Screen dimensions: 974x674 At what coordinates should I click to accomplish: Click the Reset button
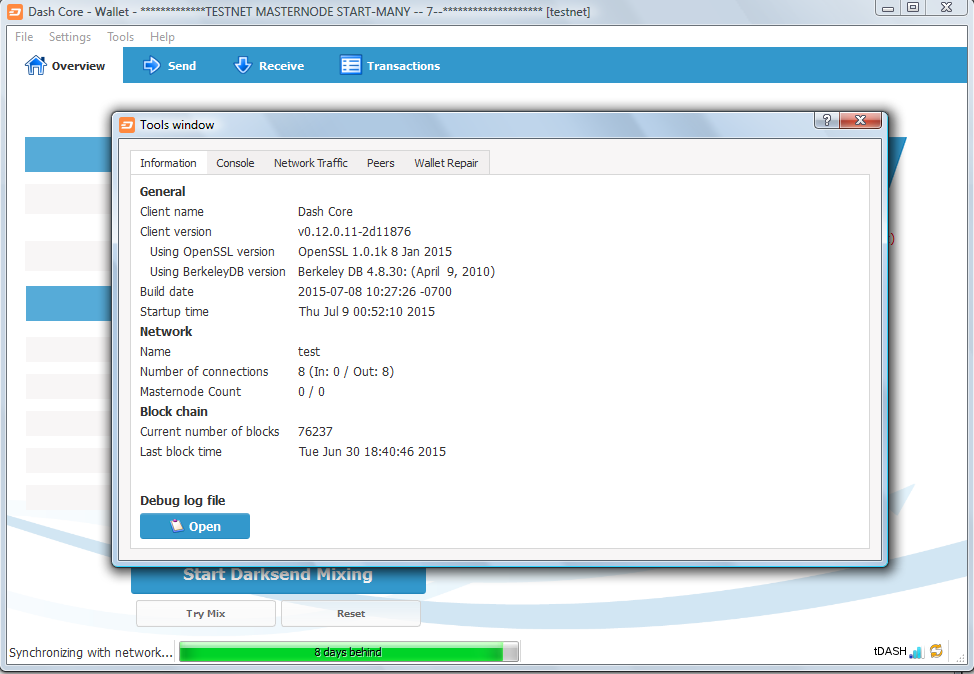point(351,613)
